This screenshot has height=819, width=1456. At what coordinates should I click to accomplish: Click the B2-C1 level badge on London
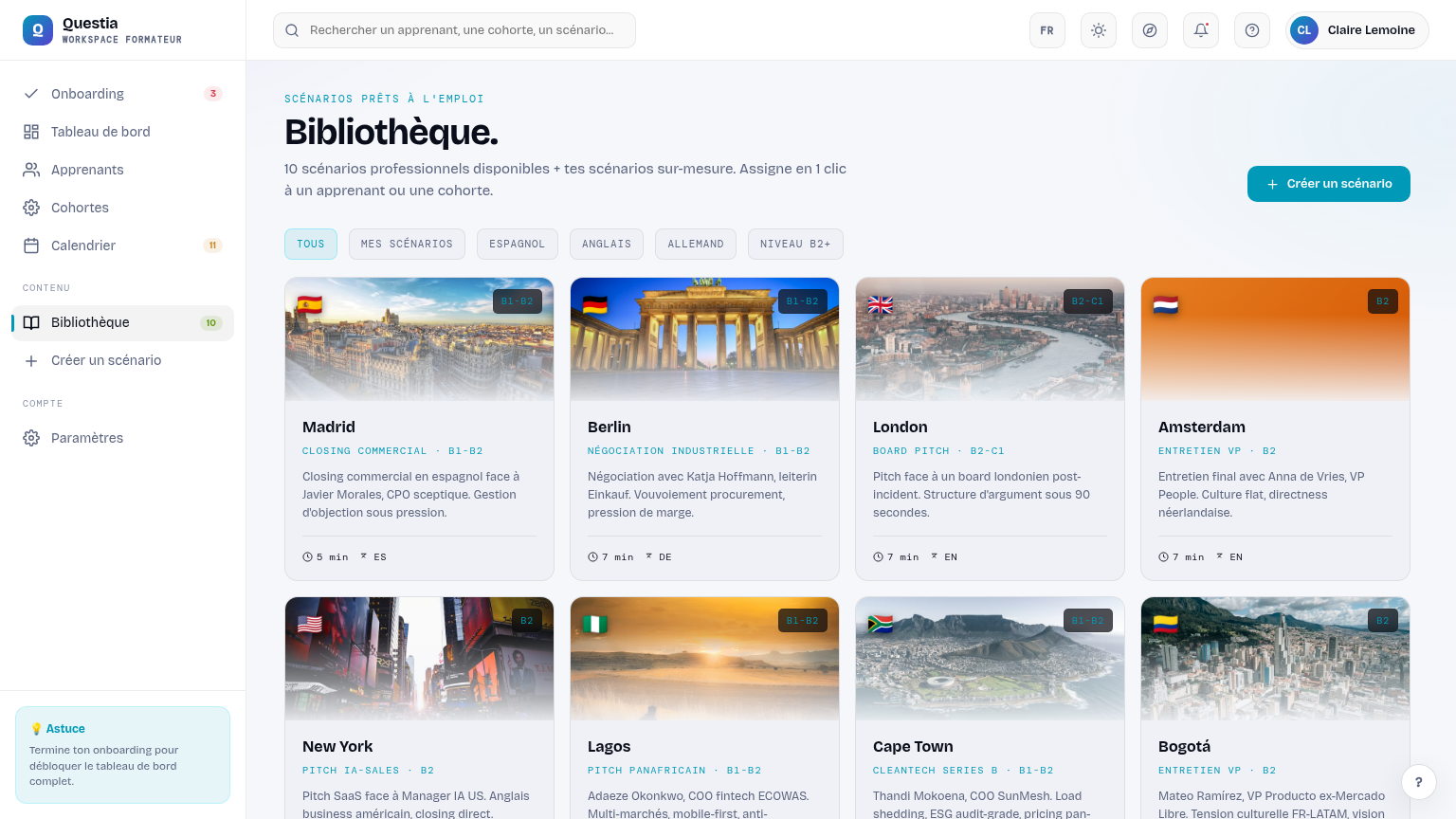pyautogui.click(x=1087, y=301)
